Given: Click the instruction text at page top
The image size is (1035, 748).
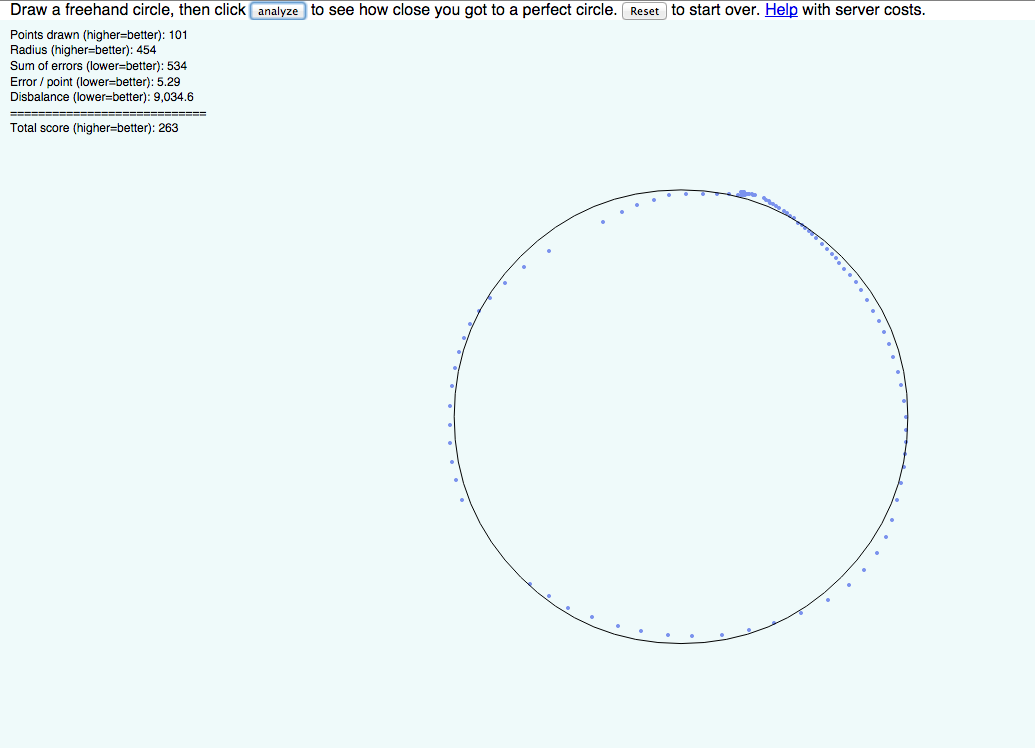Looking at the screenshot, I should (120, 10).
